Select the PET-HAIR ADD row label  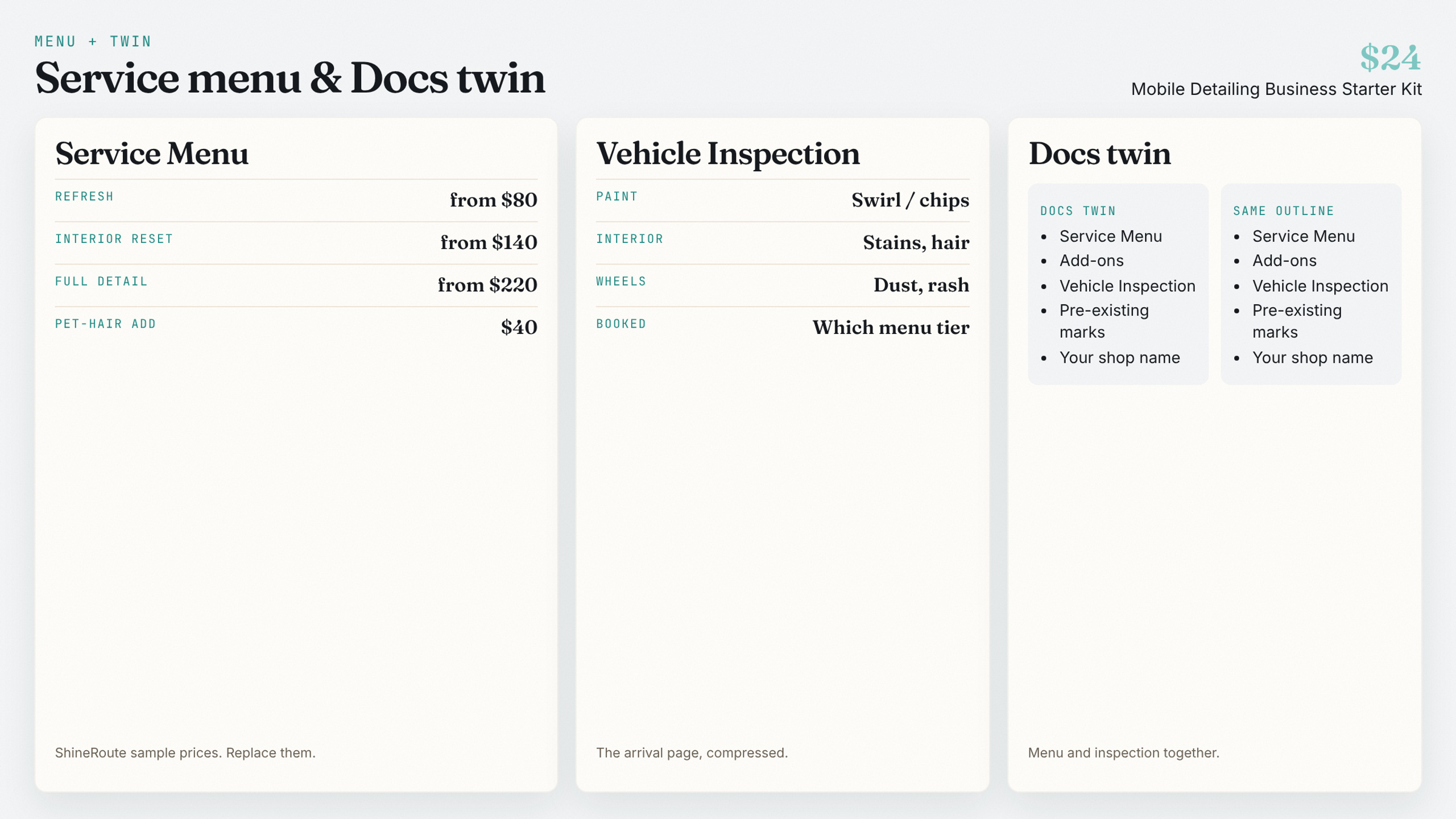point(106,324)
